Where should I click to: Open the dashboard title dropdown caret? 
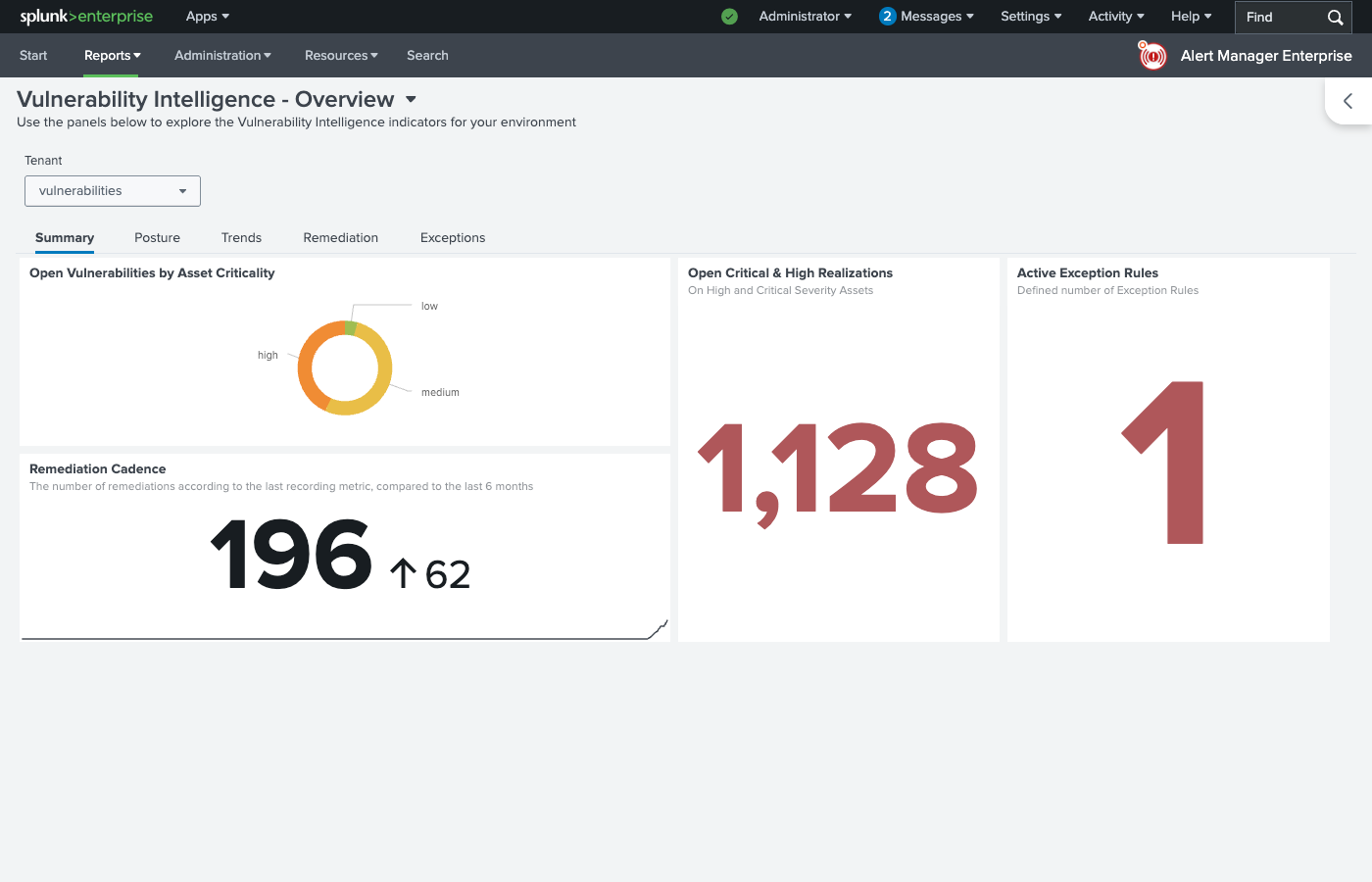pyautogui.click(x=410, y=99)
